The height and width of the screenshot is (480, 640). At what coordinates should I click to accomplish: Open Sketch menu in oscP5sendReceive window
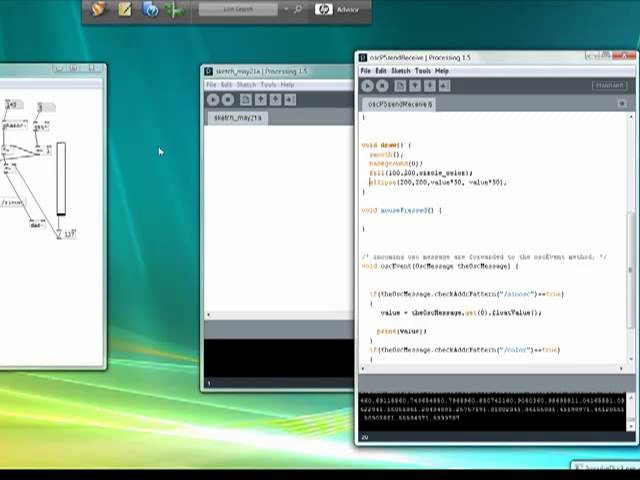tap(400, 71)
